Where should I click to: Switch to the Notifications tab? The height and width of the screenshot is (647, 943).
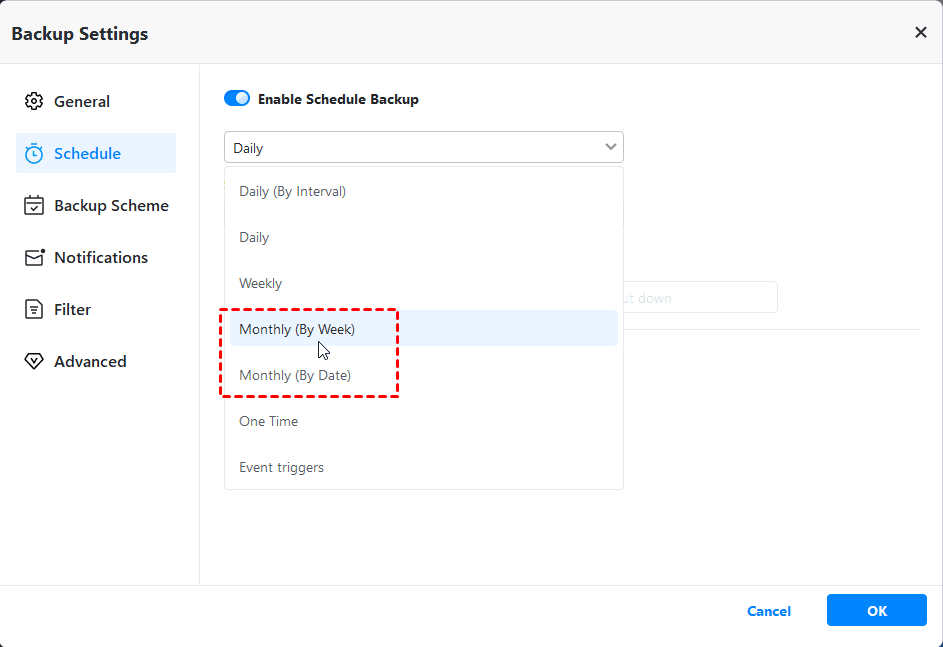coord(101,258)
